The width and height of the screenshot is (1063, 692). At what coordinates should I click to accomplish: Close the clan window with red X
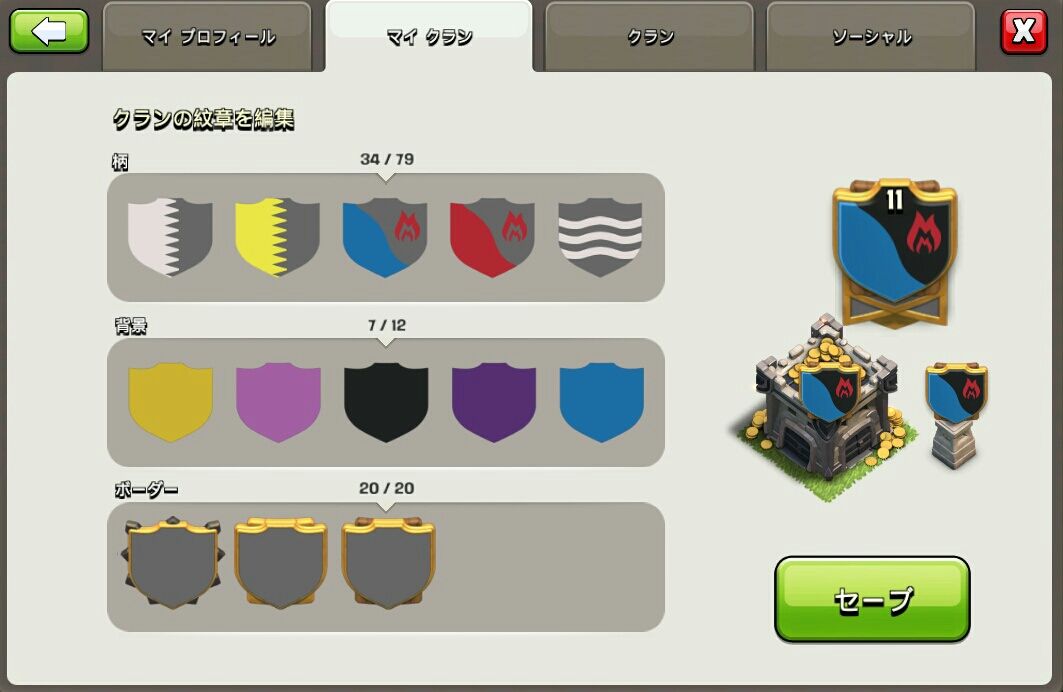pos(1024,31)
